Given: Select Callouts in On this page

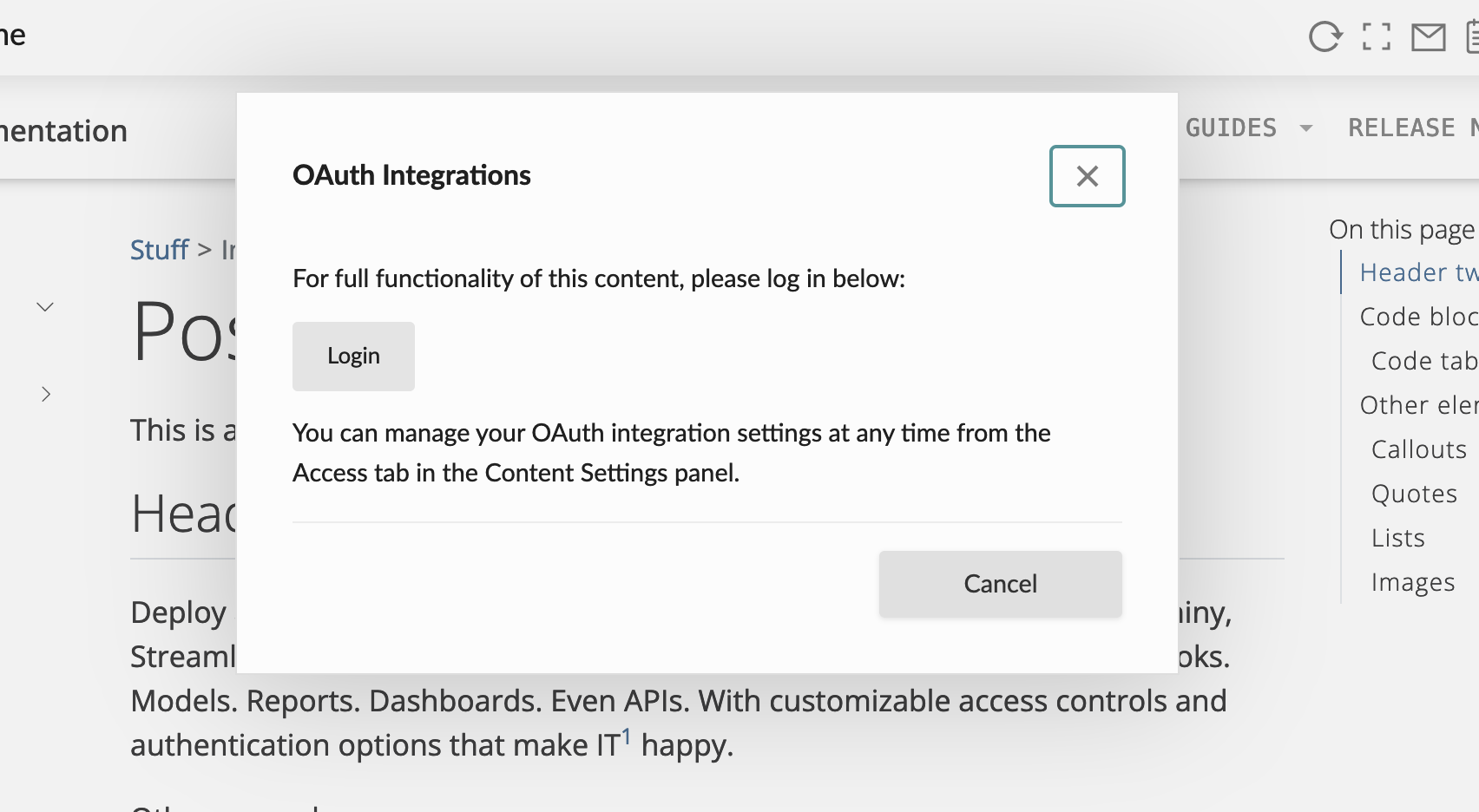Looking at the screenshot, I should click(x=1419, y=449).
